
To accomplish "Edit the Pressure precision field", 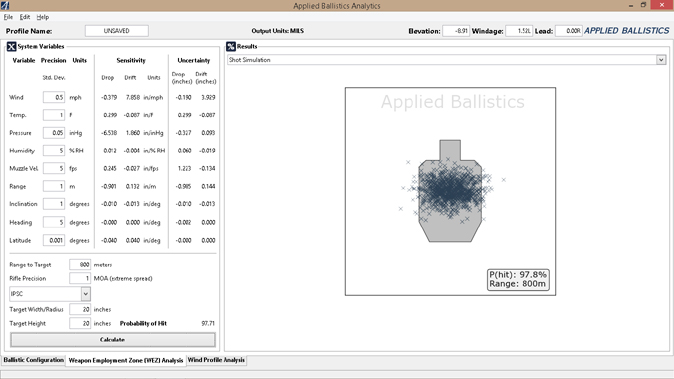I will pos(54,133).
